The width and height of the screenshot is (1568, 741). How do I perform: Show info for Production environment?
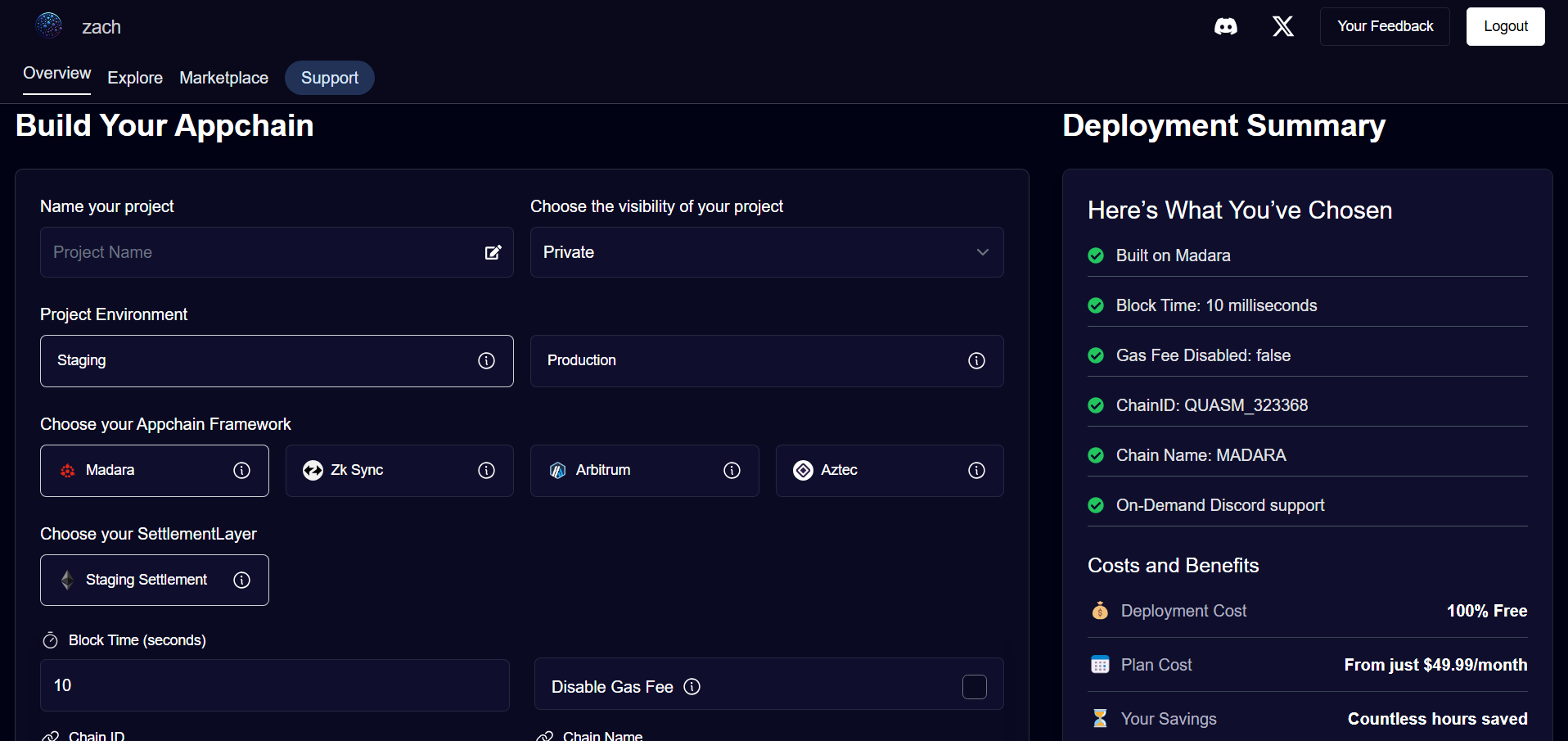tap(976, 361)
